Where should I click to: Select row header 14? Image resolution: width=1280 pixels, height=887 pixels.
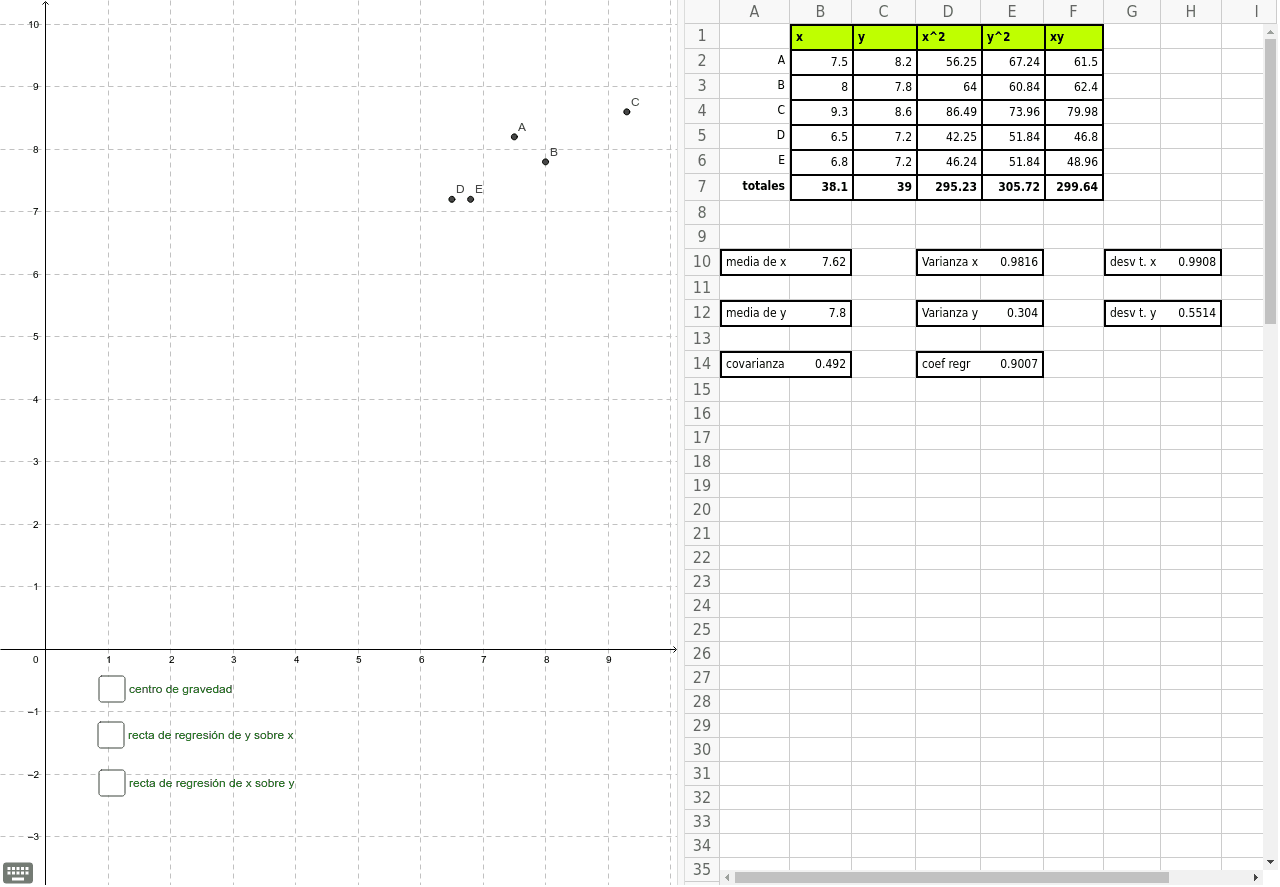702,363
